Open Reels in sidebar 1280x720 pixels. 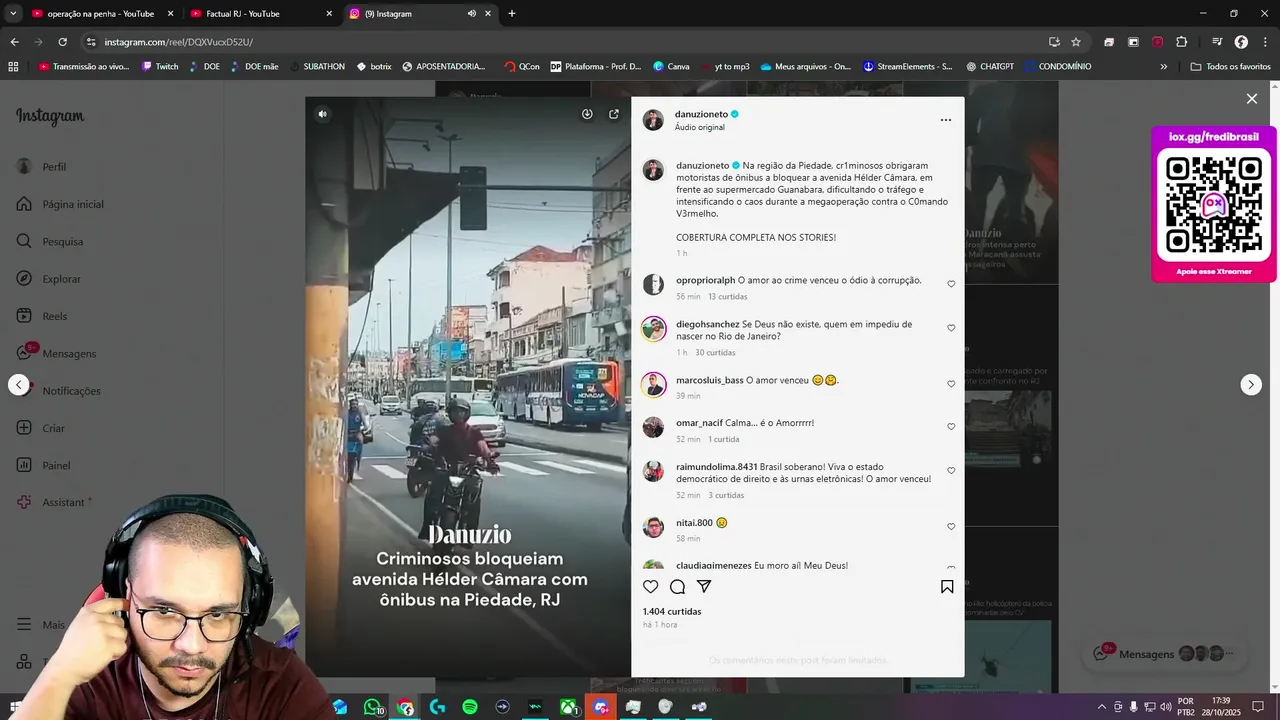42,316
